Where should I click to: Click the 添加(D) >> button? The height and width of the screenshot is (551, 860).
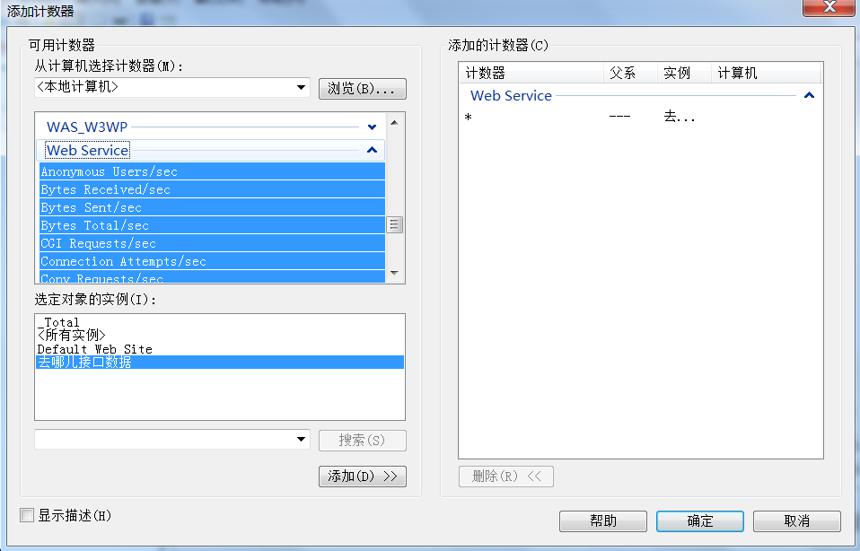(362, 476)
